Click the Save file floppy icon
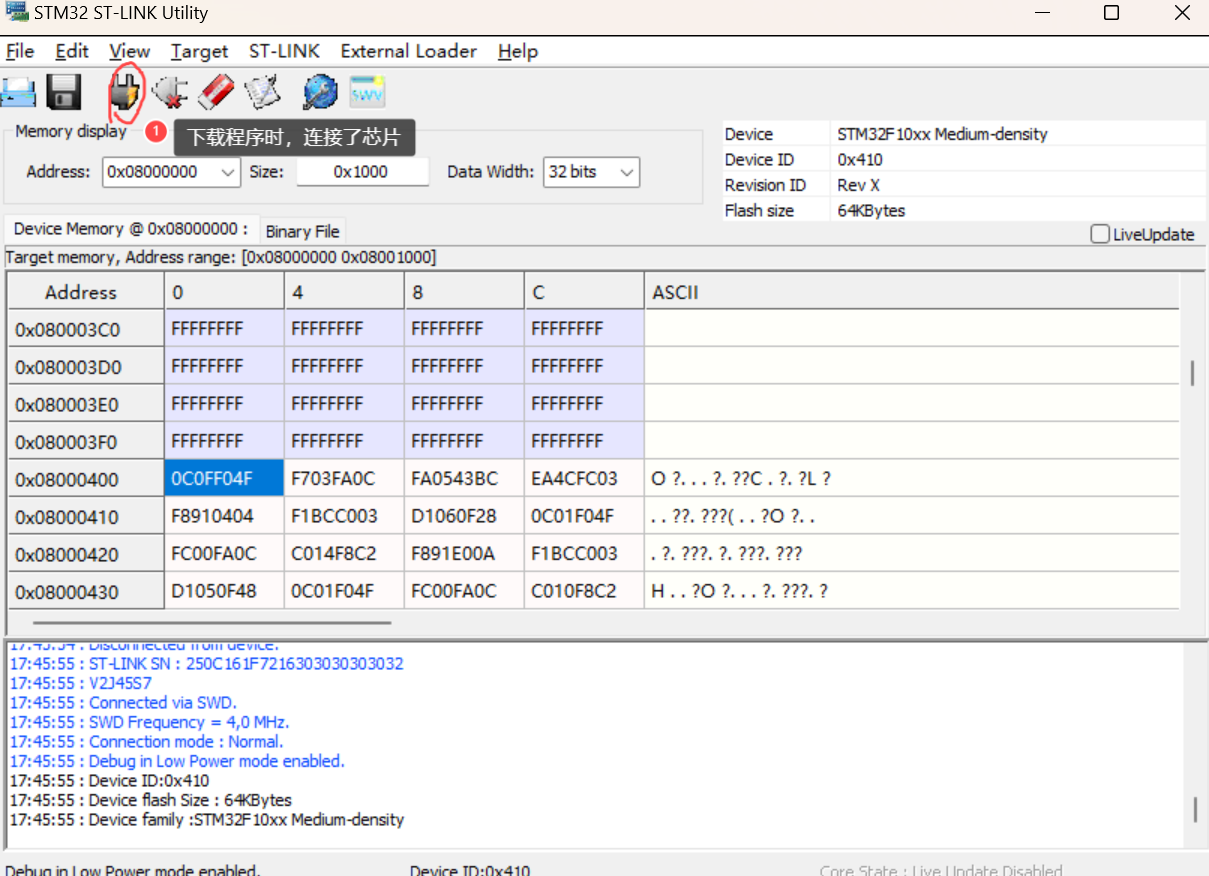The height and width of the screenshot is (876, 1209). click(64, 93)
